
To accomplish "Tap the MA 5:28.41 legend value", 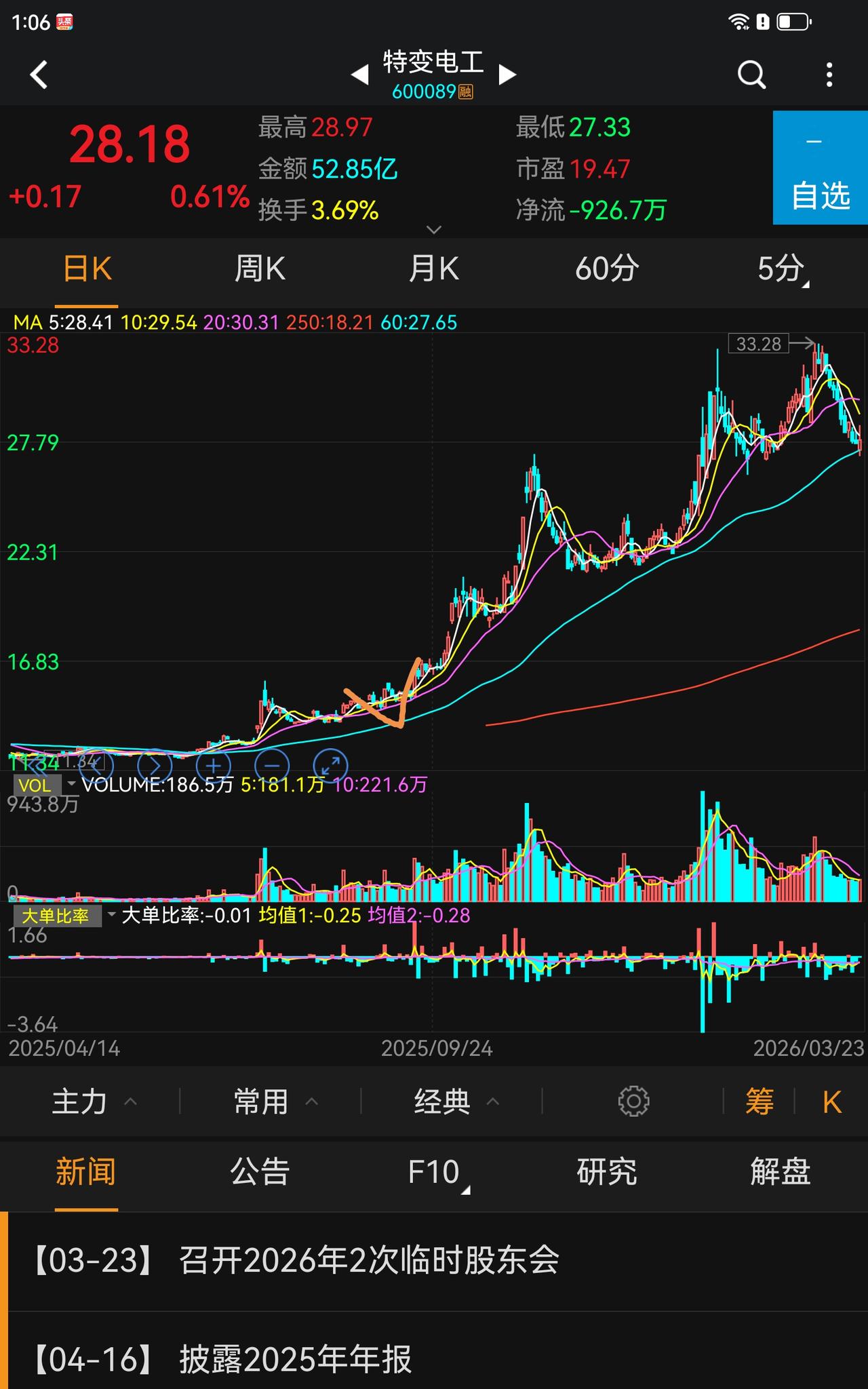I will 81,323.
